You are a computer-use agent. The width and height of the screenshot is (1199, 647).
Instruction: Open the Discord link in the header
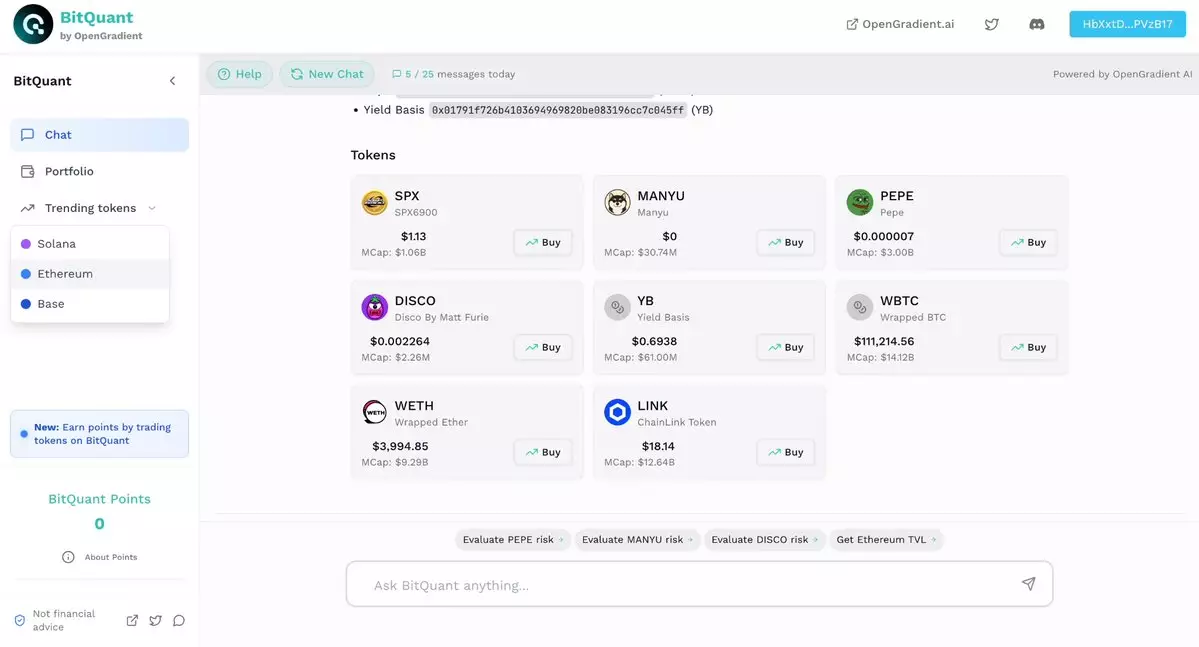1037,24
